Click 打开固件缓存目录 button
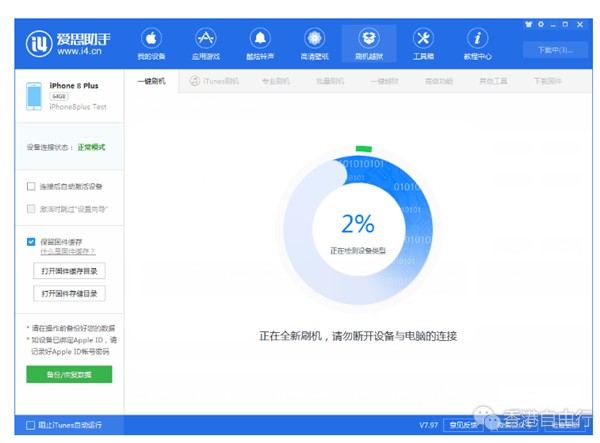This screenshot has height=443, width=600. point(69,271)
